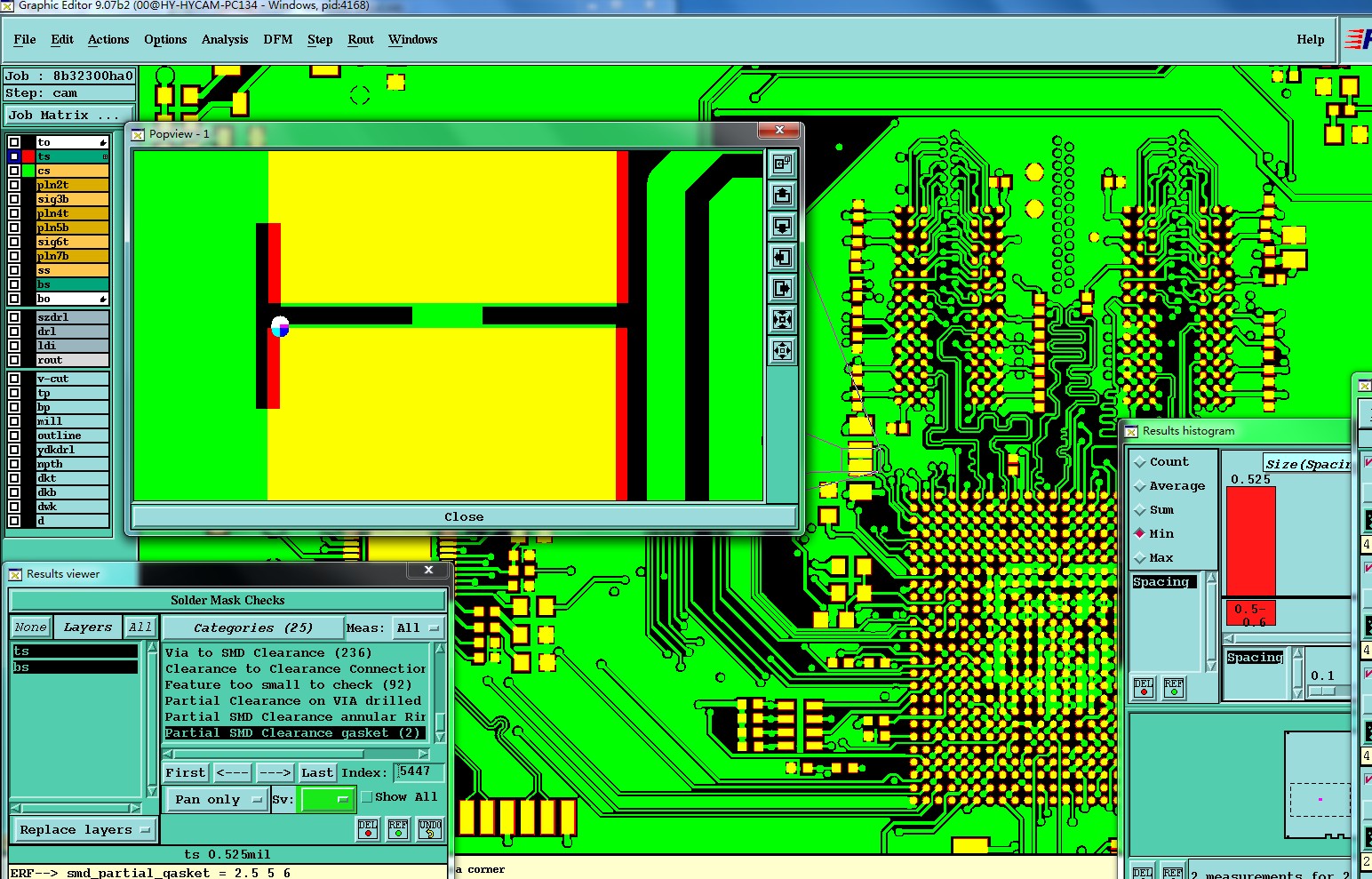Viewport: 1372px width, 879px height.
Task: Click the Layers button in Results viewer
Action: coord(88,627)
